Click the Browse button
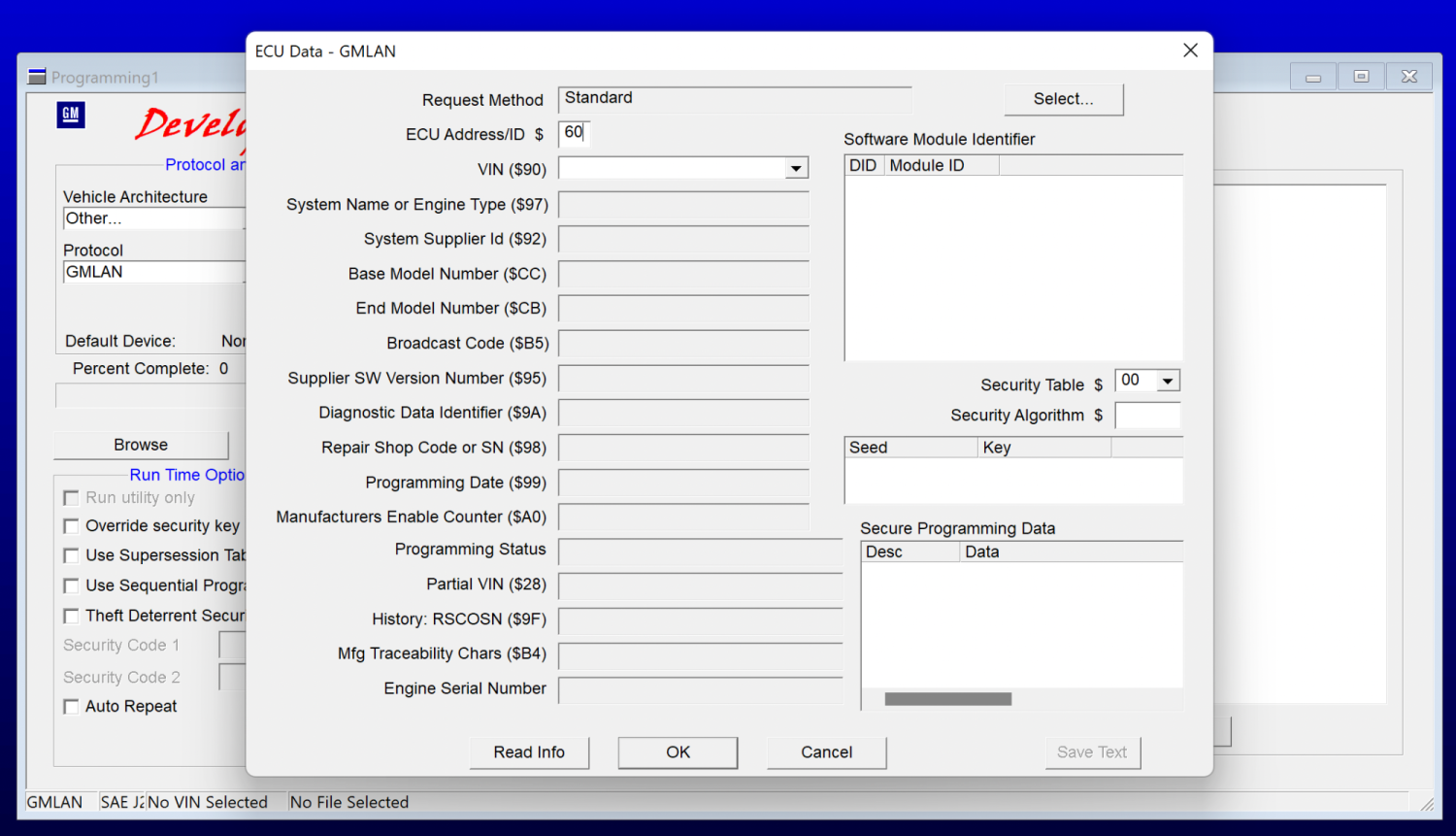 140,445
